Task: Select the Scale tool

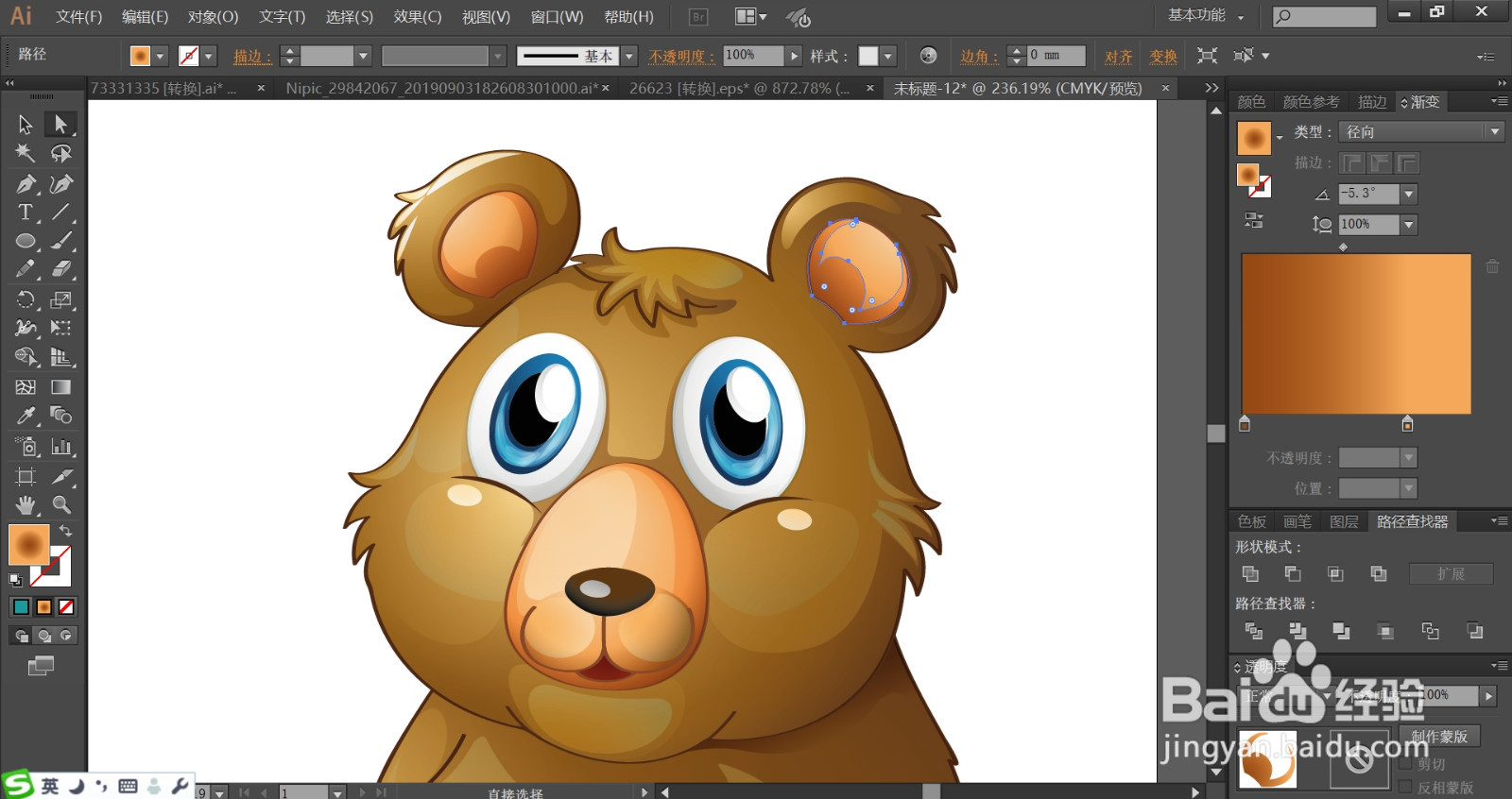Action: (60, 300)
